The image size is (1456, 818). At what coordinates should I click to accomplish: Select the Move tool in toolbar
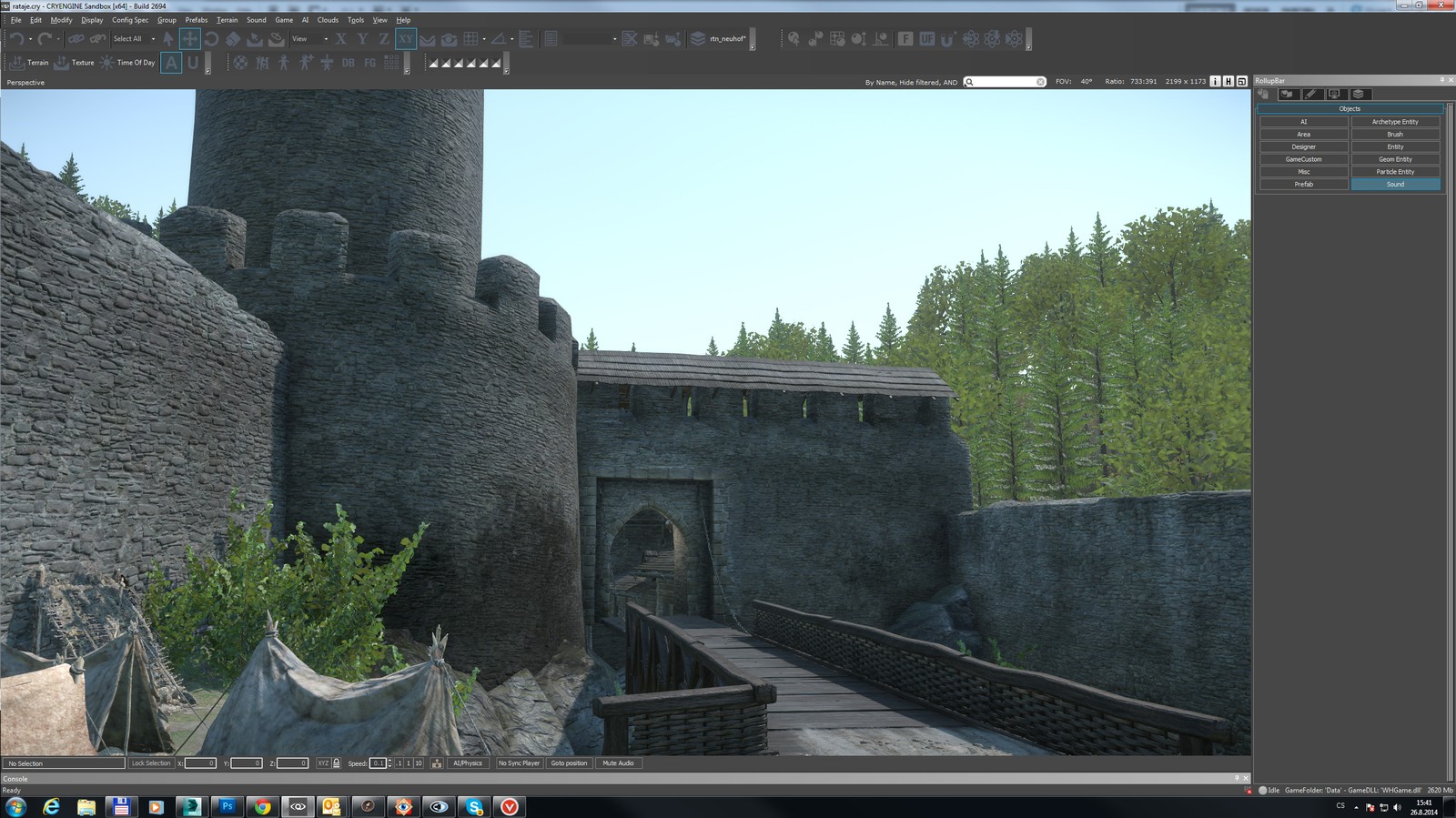[189, 39]
